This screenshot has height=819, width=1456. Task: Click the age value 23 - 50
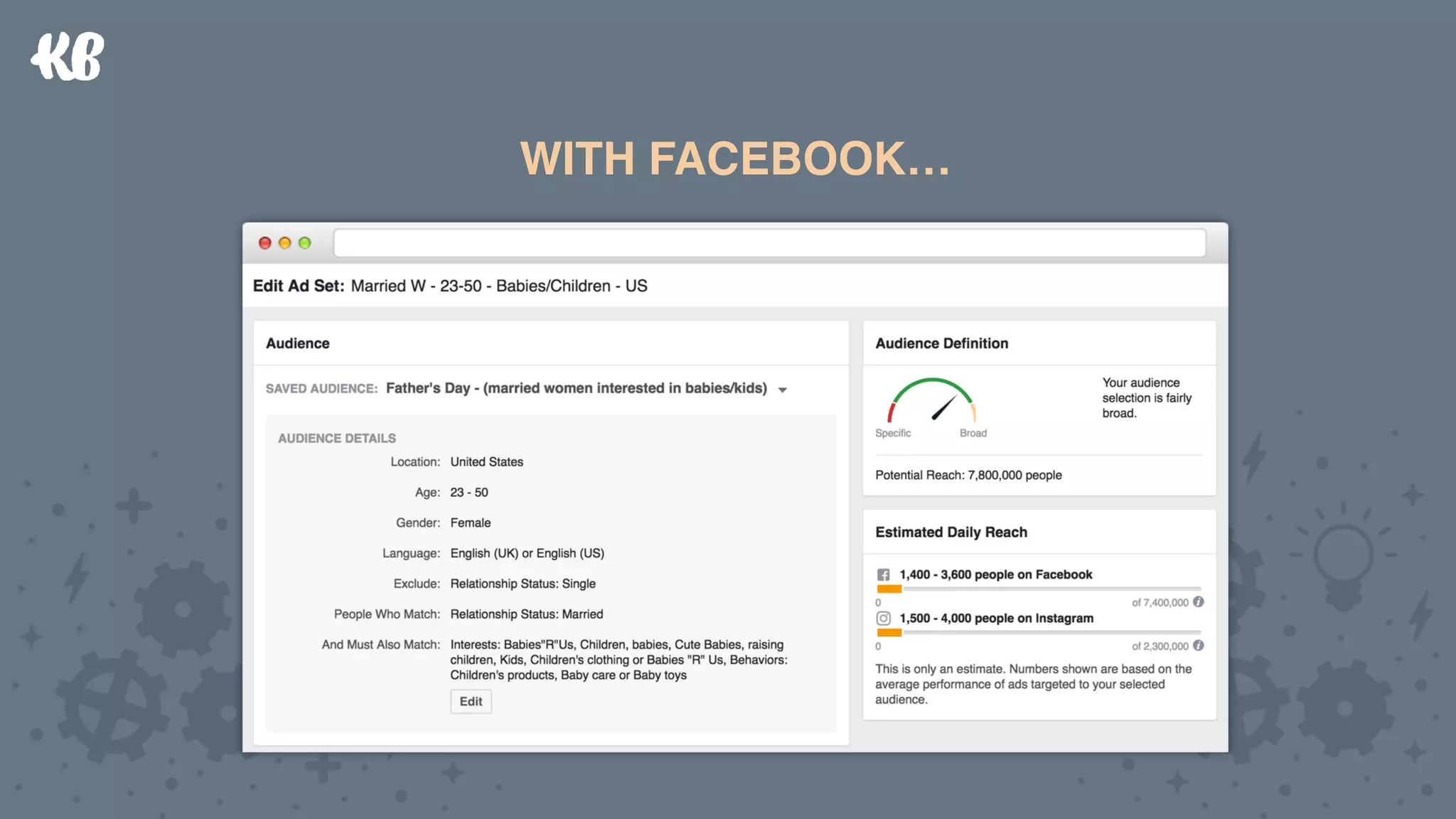coord(469,493)
